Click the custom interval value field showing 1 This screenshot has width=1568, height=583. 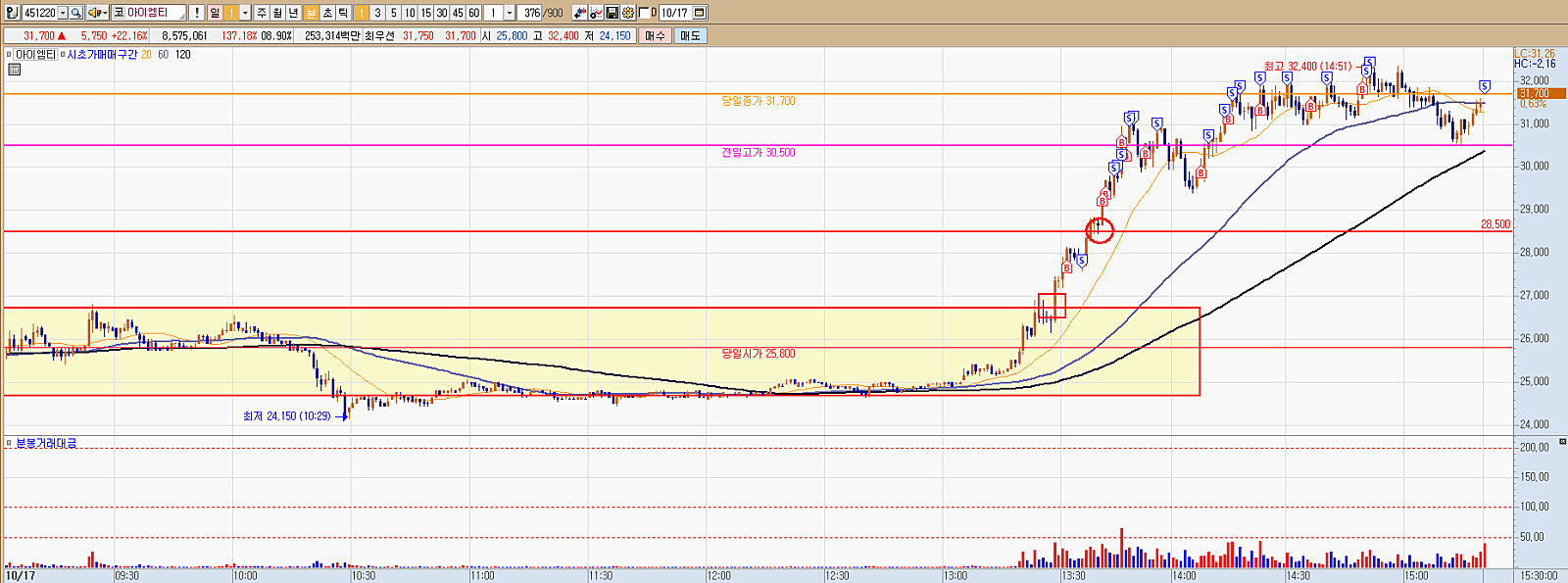[x=493, y=13]
